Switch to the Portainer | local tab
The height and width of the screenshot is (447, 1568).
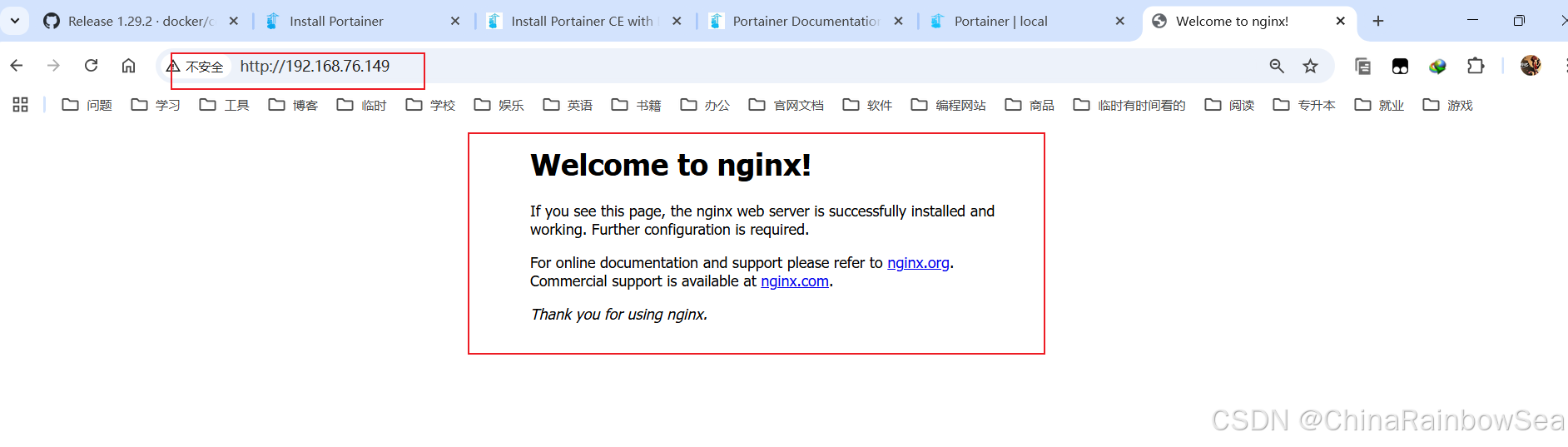(x=1027, y=22)
